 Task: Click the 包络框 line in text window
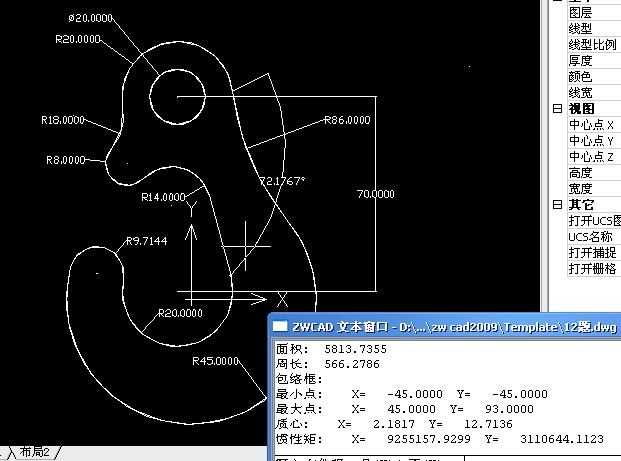299,379
